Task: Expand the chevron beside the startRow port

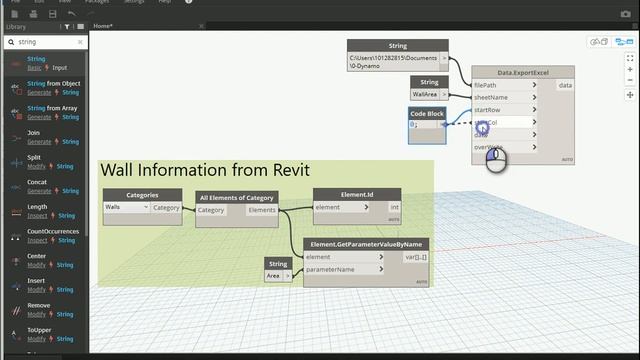Action: pyautogui.click(x=534, y=110)
